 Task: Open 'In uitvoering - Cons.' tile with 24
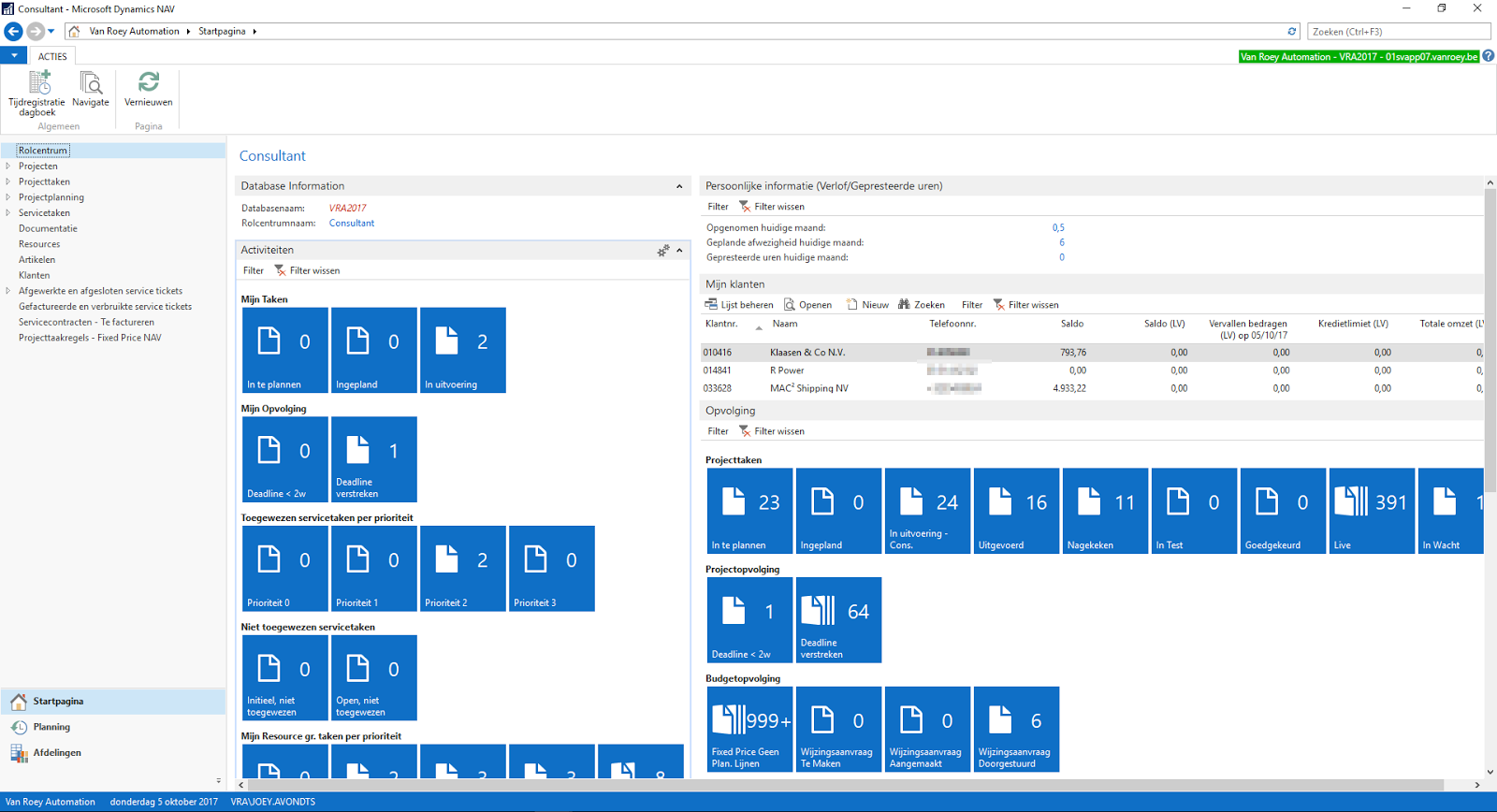(x=928, y=511)
